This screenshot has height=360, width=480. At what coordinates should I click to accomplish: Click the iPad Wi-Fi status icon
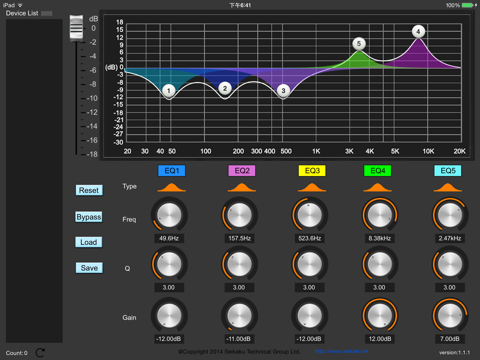point(20,5)
